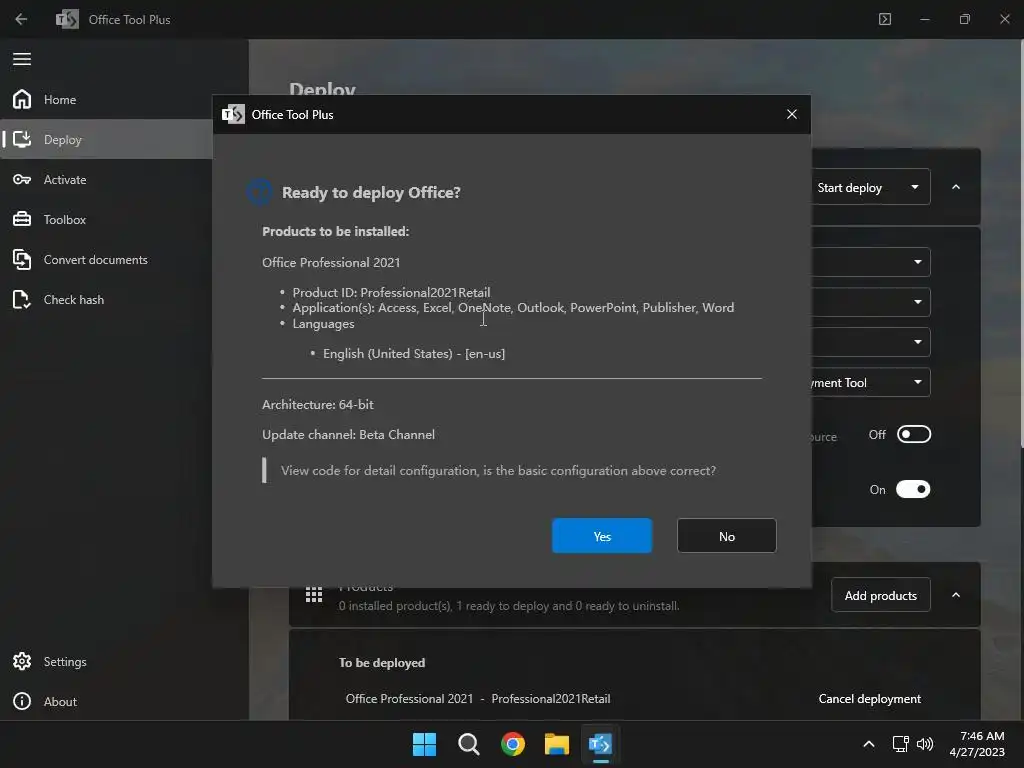Click the Office Tool Plus title bar logo
The height and width of the screenshot is (768, 1024).
click(x=67, y=19)
